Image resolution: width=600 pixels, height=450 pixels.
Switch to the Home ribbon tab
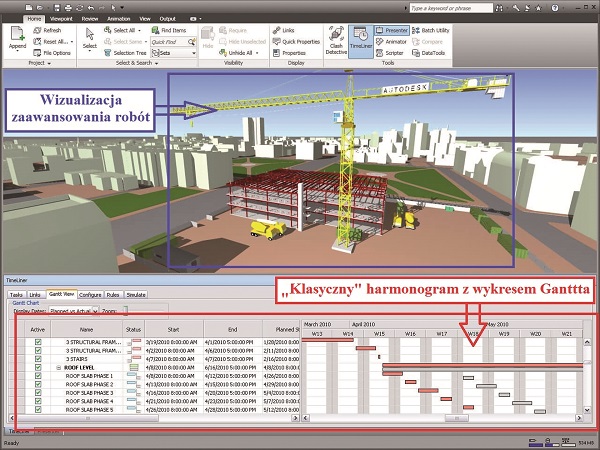pos(34,19)
